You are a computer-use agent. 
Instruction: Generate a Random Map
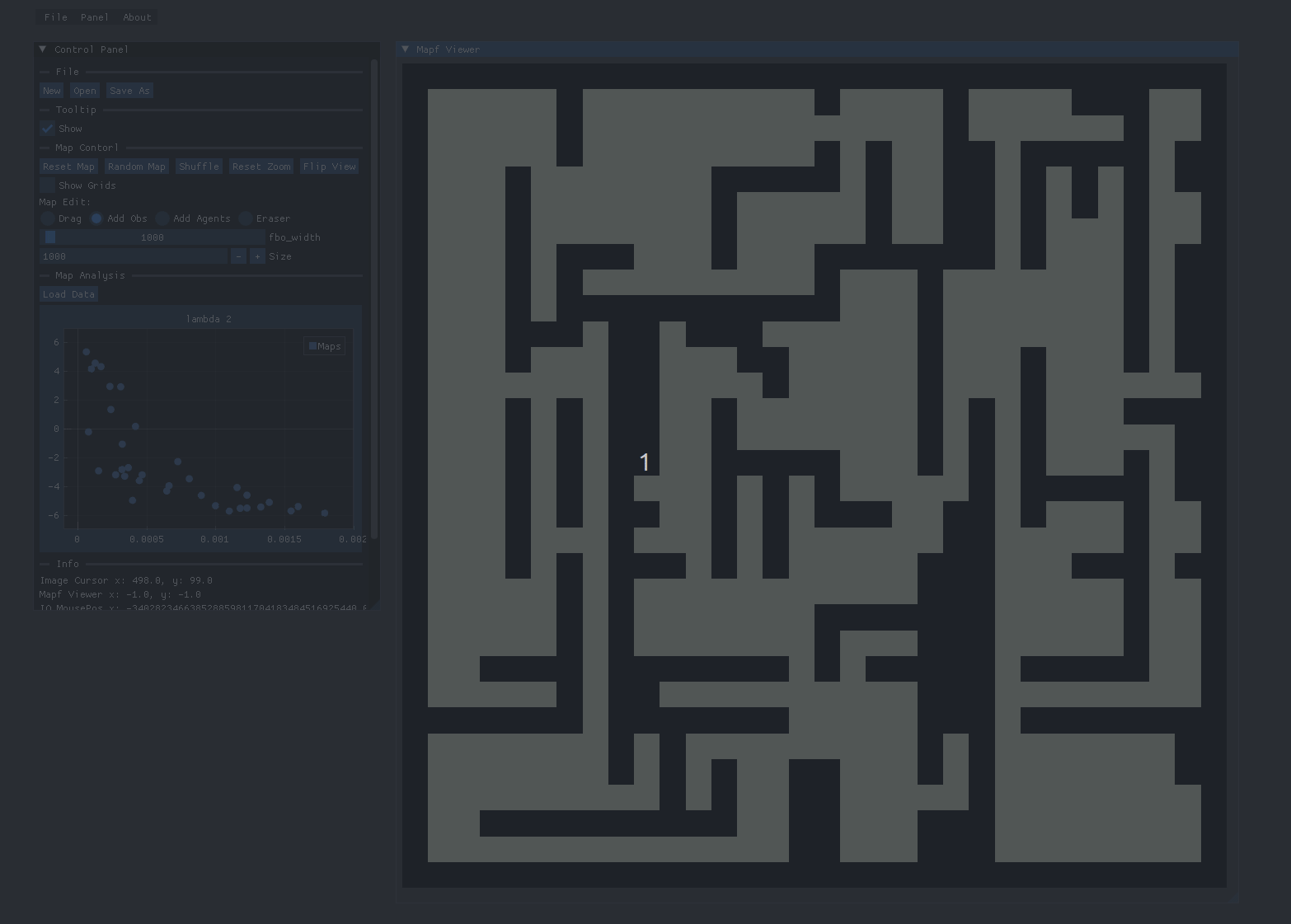point(137,167)
